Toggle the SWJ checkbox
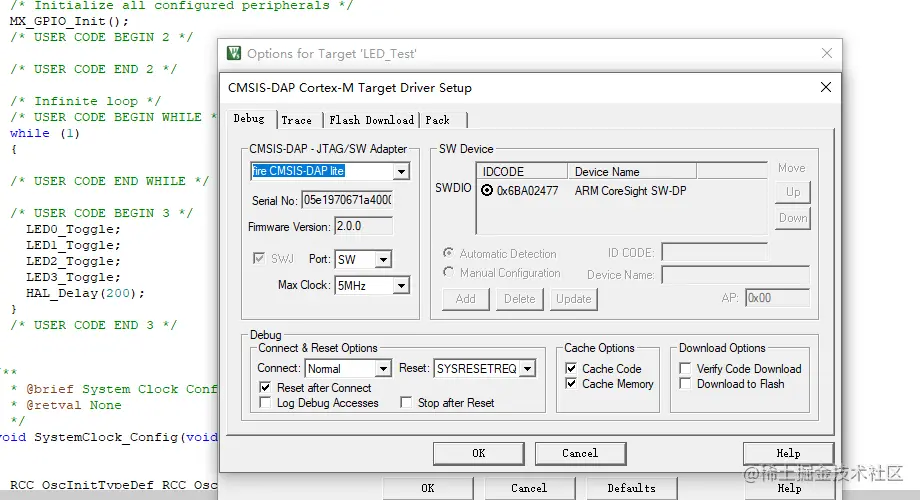This screenshot has width=920, height=500. point(259,258)
